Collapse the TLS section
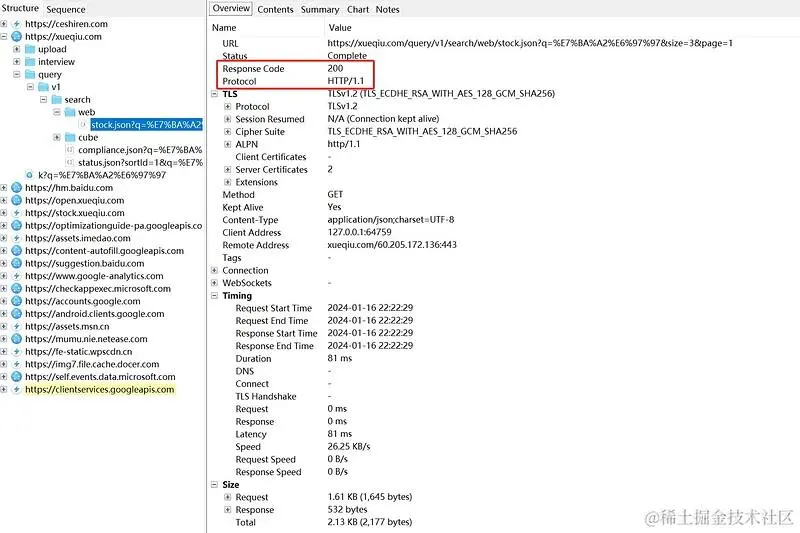The image size is (800, 533). pyautogui.click(x=214, y=94)
